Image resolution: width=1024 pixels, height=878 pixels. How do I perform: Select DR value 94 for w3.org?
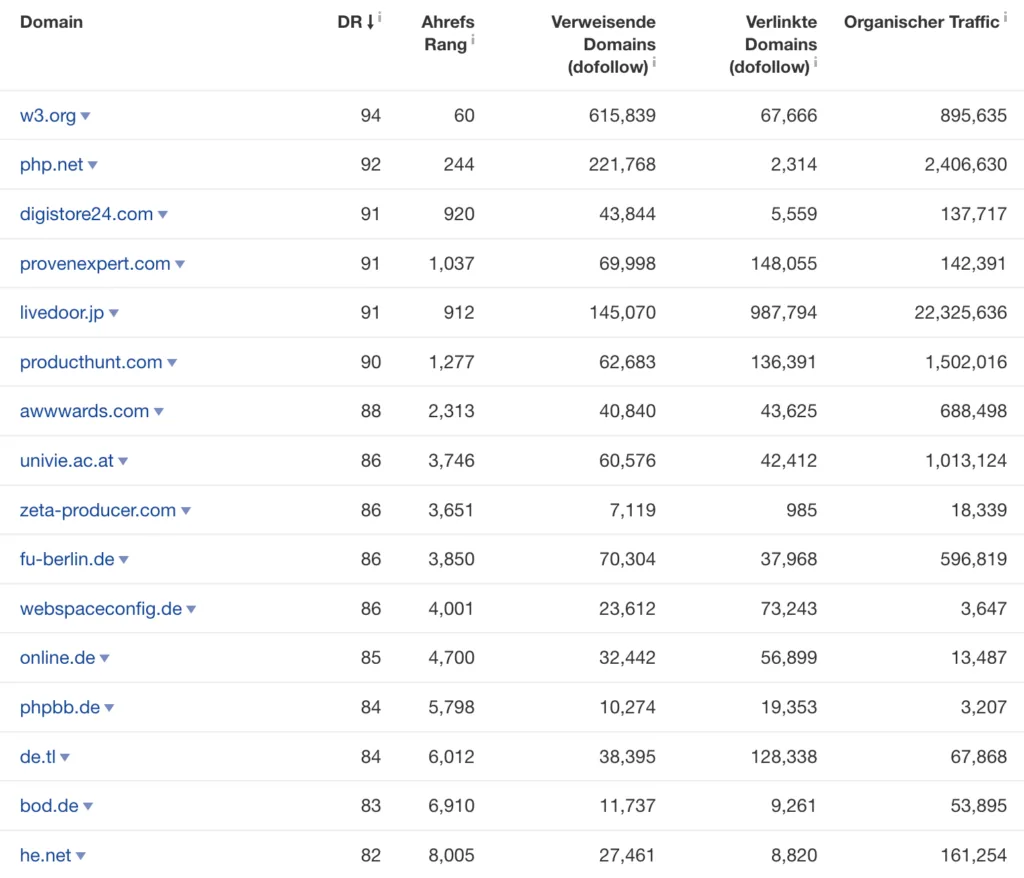click(370, 116)
